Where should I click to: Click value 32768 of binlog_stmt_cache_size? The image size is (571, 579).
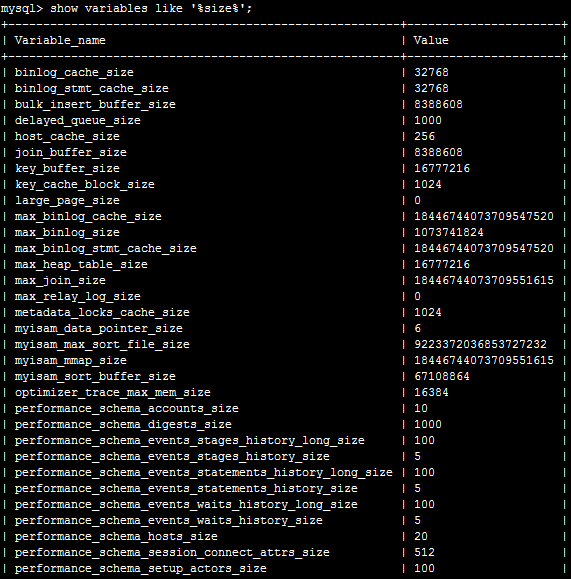click(x=431, y=88)
